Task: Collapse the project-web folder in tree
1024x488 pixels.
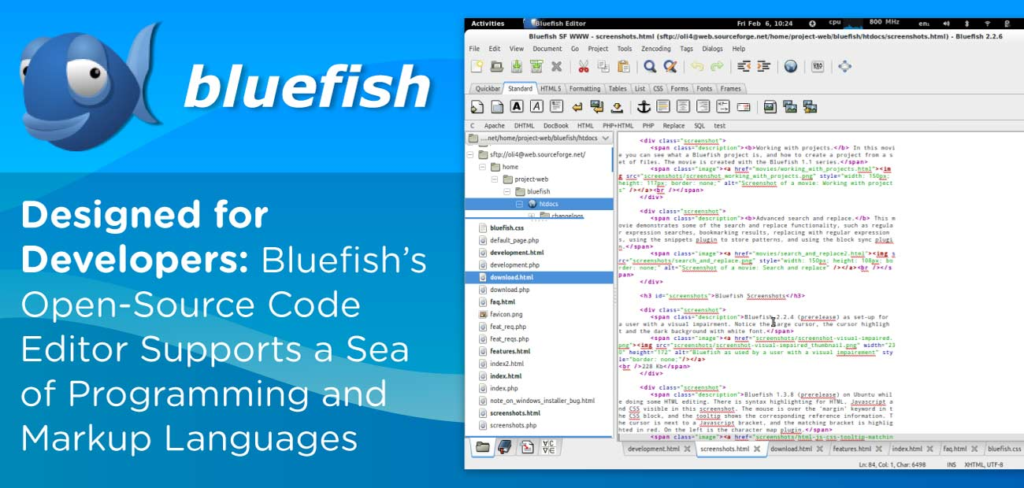Action: (x=493, y=180)
